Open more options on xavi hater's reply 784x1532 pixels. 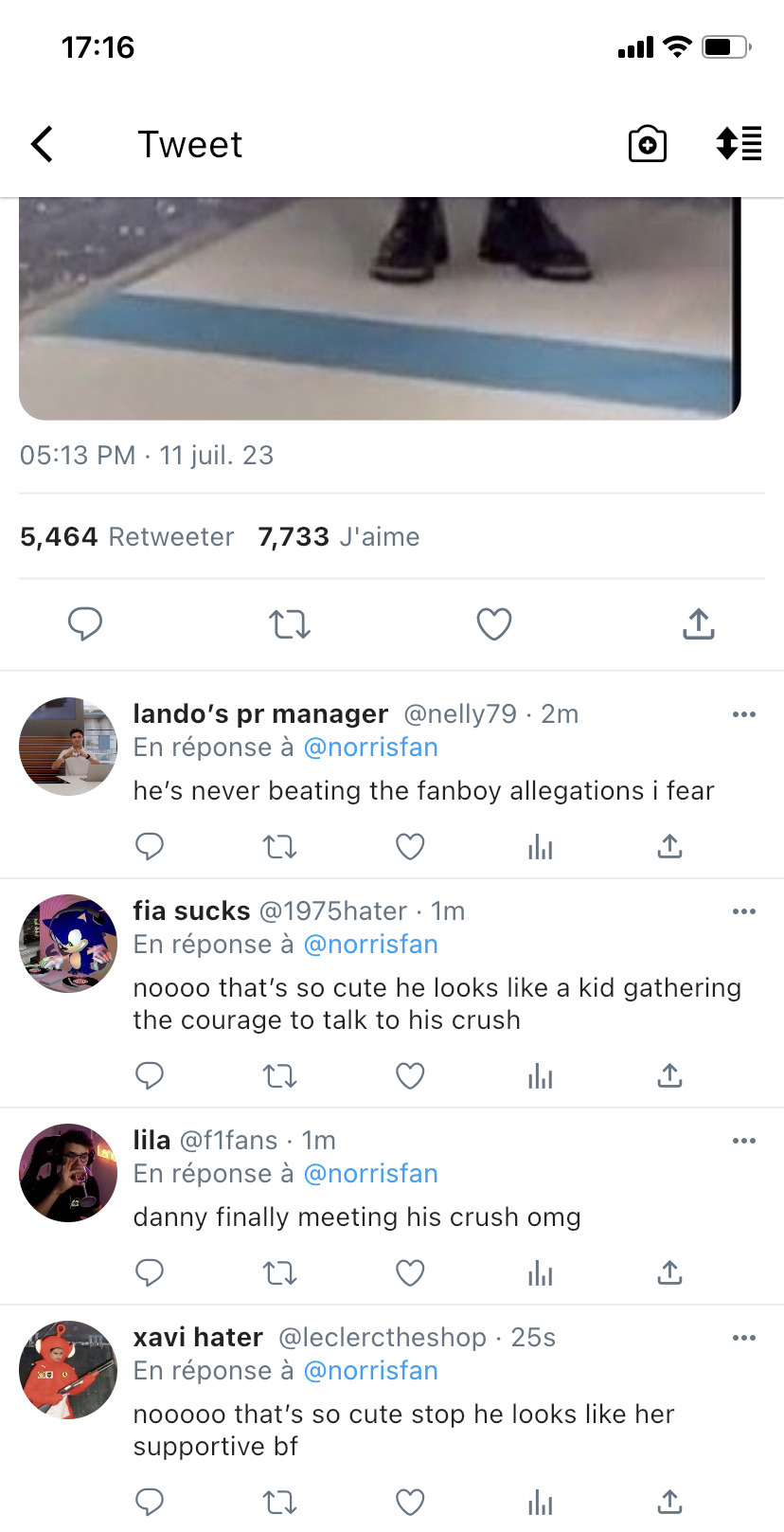744,1338
